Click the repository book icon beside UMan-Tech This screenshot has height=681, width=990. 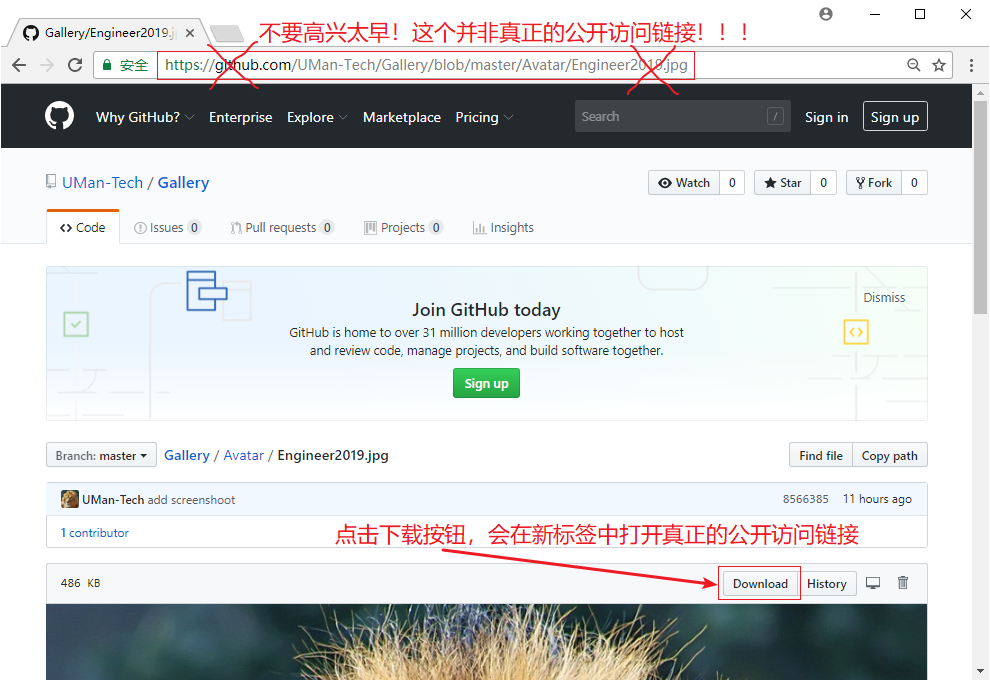point(51,182)
